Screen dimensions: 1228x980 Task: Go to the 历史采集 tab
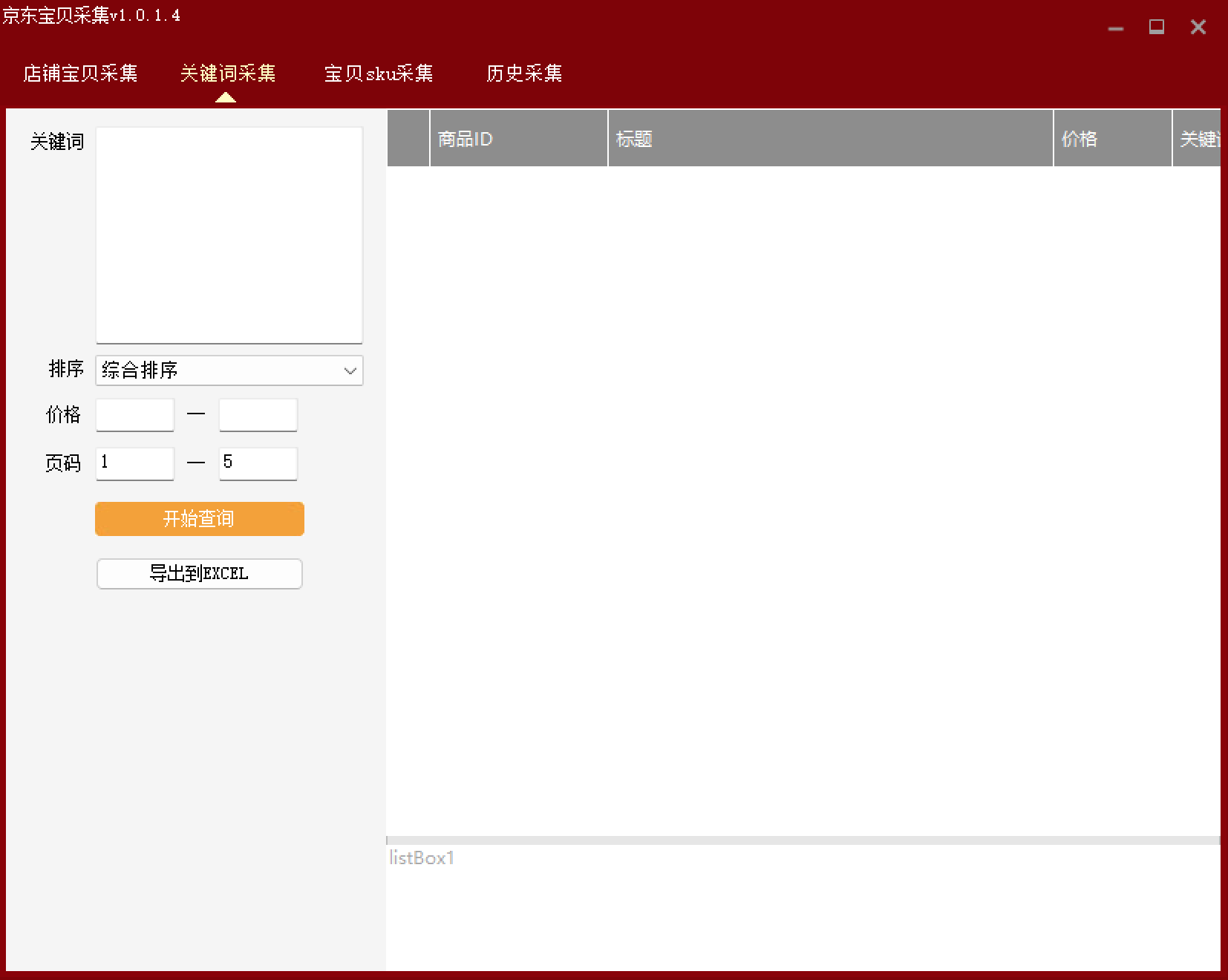524,73
